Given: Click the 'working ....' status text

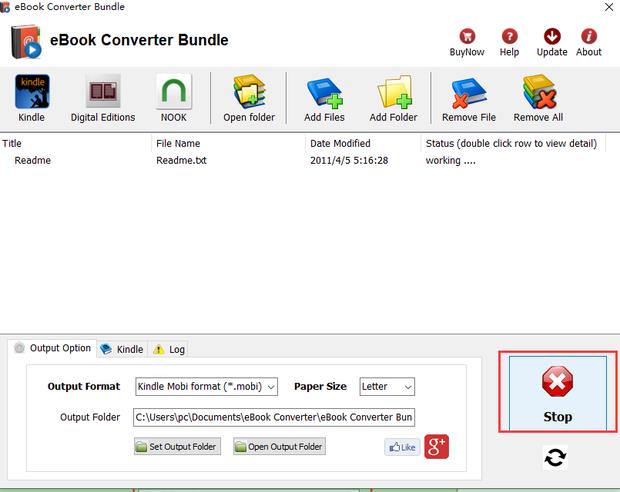Looking at the screenshot, I should point(450,161).
